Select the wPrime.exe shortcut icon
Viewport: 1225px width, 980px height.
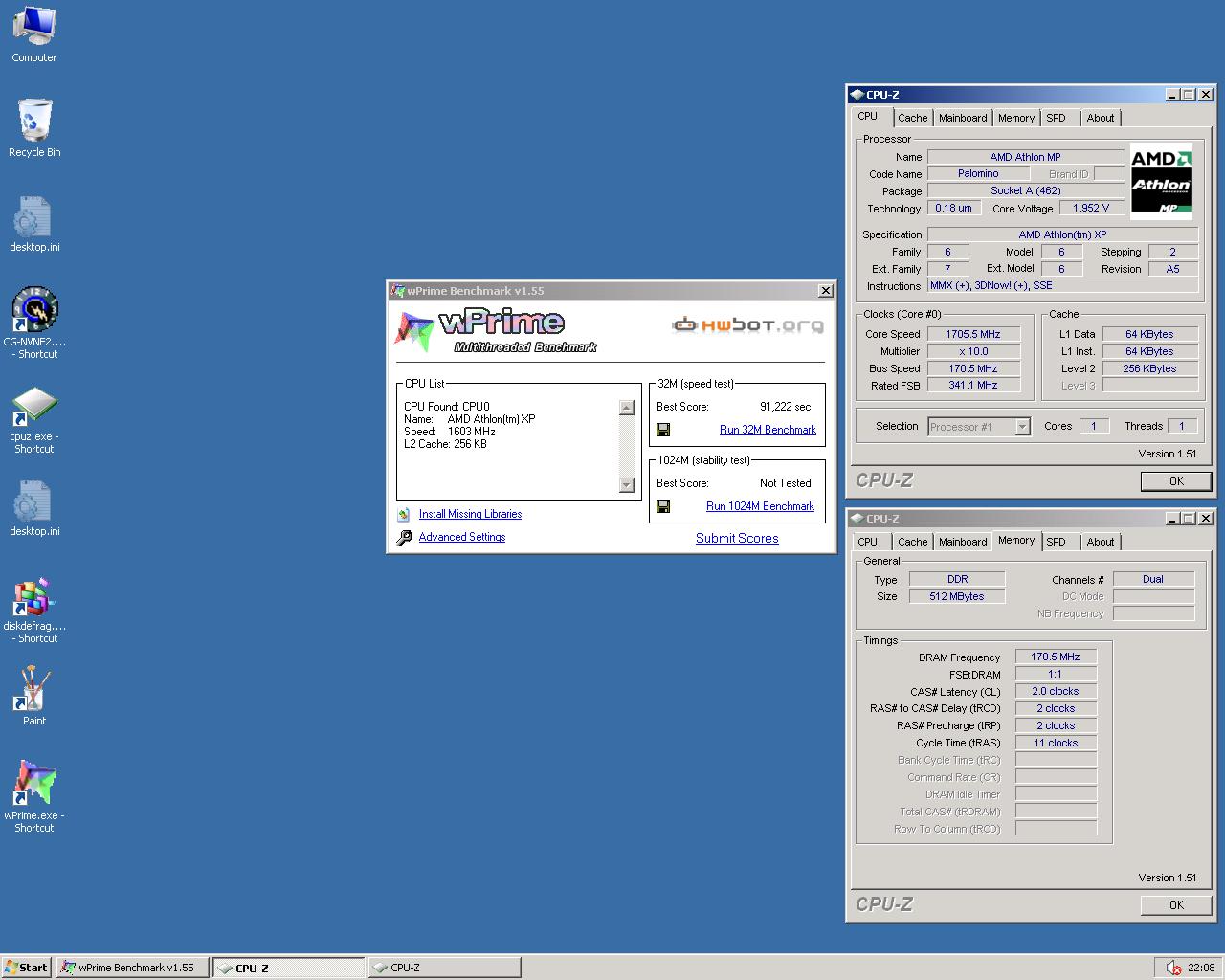(34, 783)
